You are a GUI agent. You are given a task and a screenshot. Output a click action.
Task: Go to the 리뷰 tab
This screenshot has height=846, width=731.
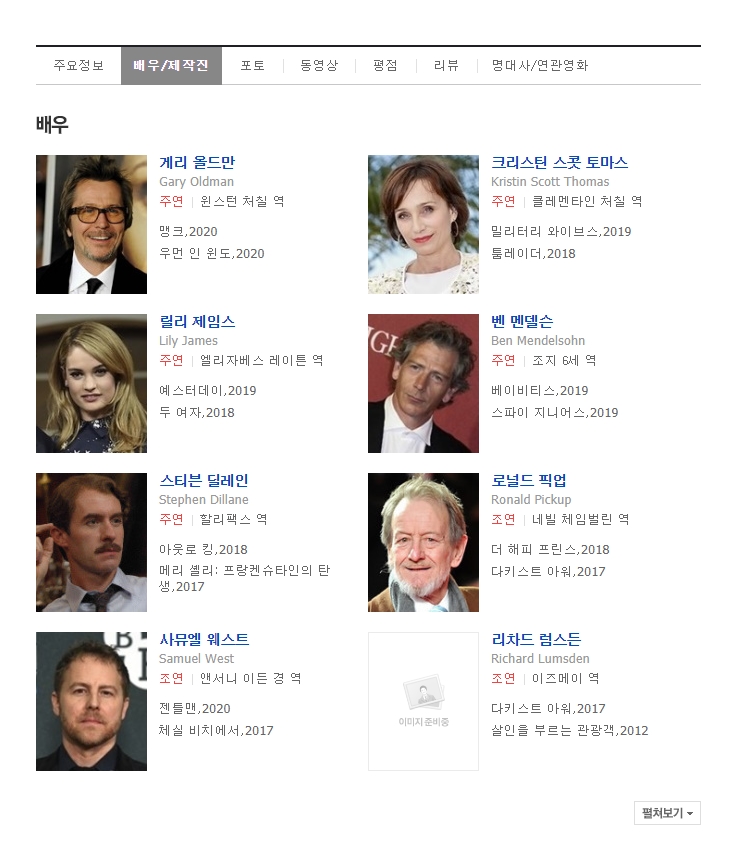(446, 65)
